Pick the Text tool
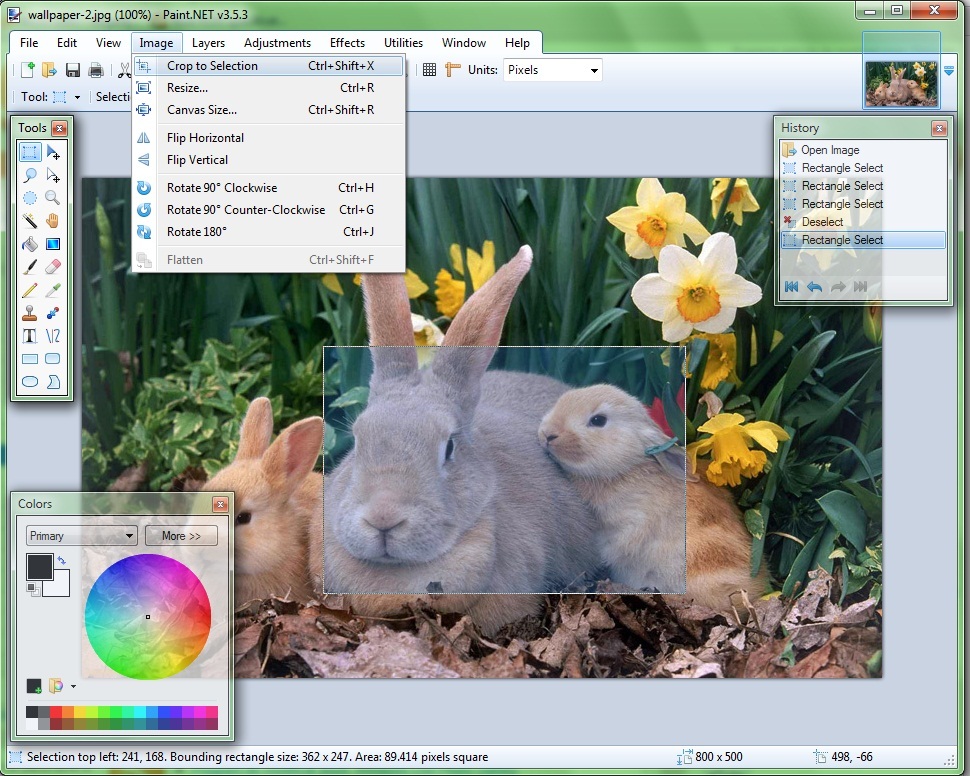Viewport: 970px width, 776px height. click(x=30, y=335)
